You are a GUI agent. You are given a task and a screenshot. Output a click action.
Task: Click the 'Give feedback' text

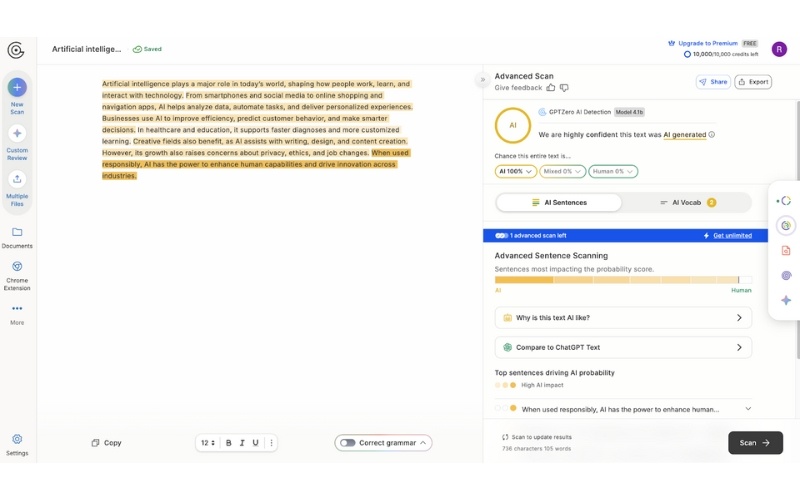(518, 88)
